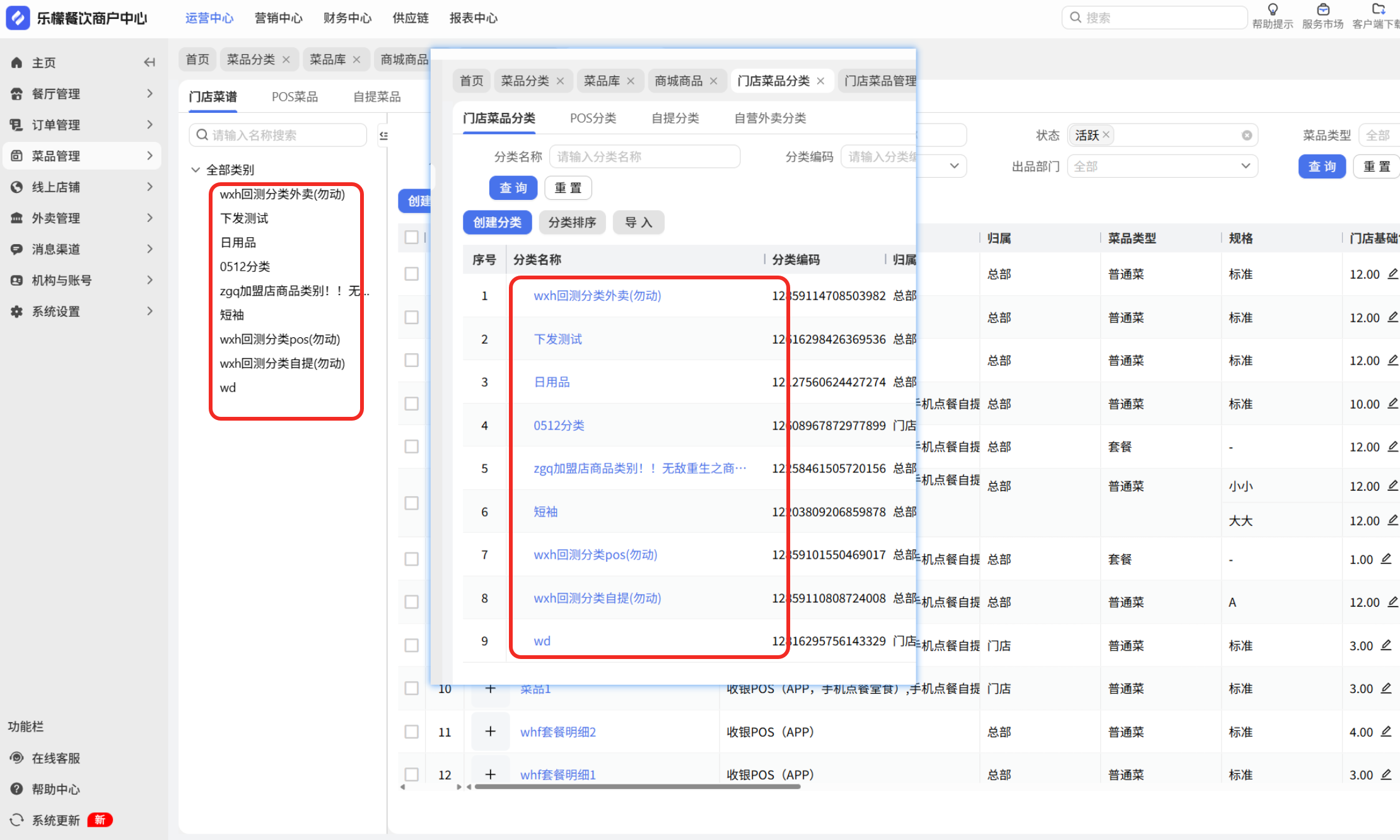The height and width of the screenshot is (840, 1400).
Task: Close the 商城商品 tab in front panel
Action: [x=713, y=81]
